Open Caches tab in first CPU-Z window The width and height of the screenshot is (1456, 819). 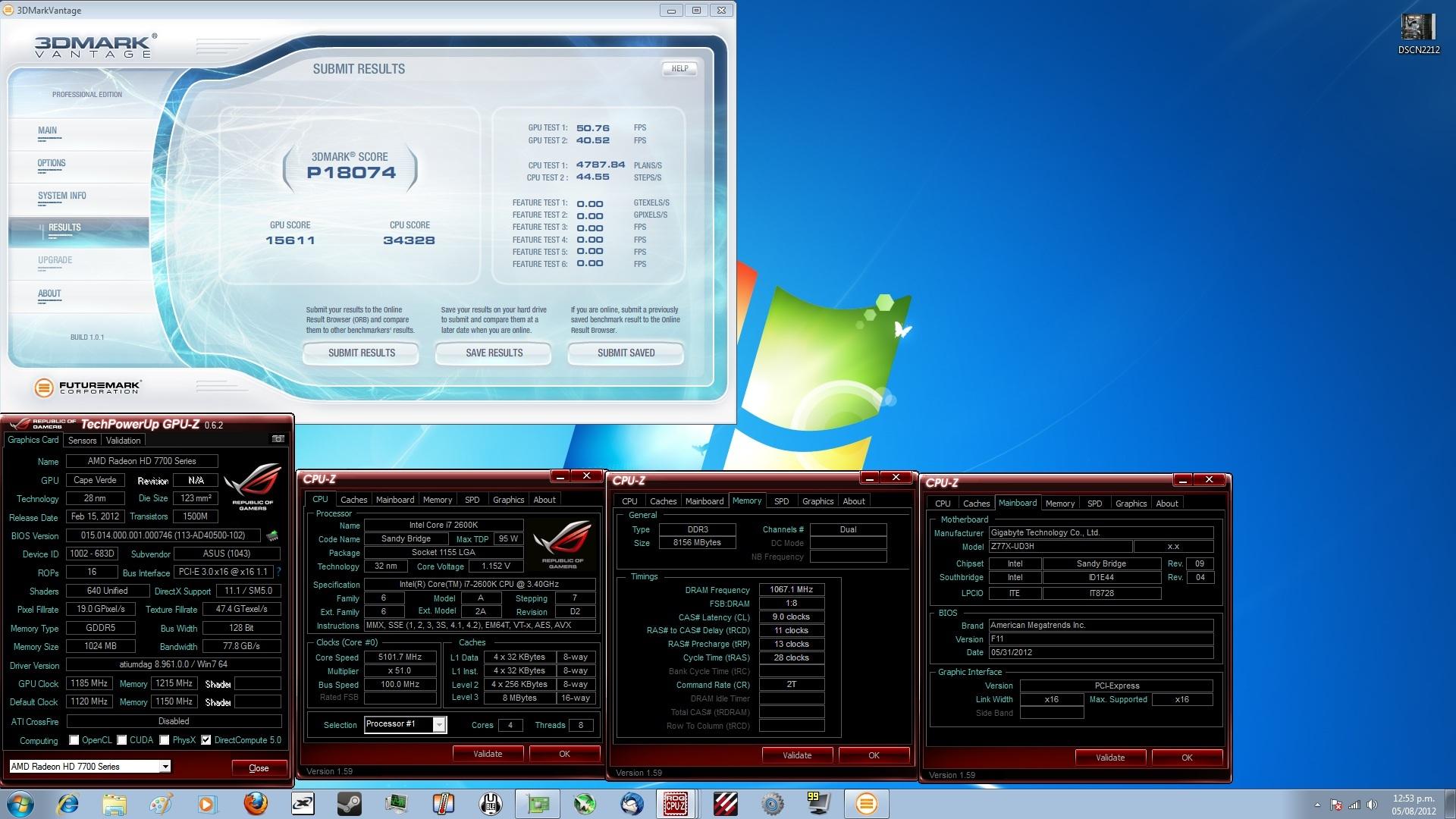pos(353,500)
